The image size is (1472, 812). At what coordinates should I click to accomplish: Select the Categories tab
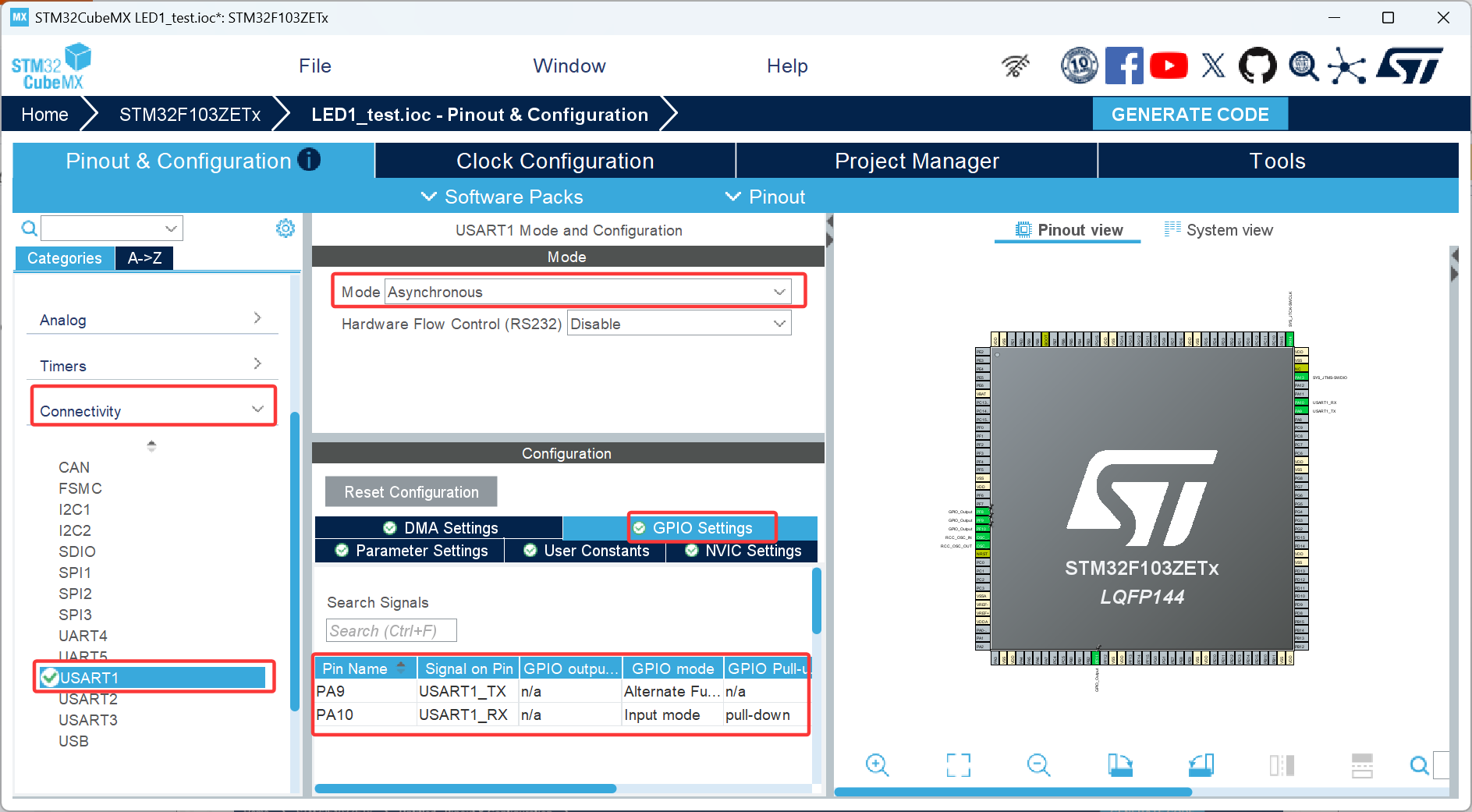[65, 258]
